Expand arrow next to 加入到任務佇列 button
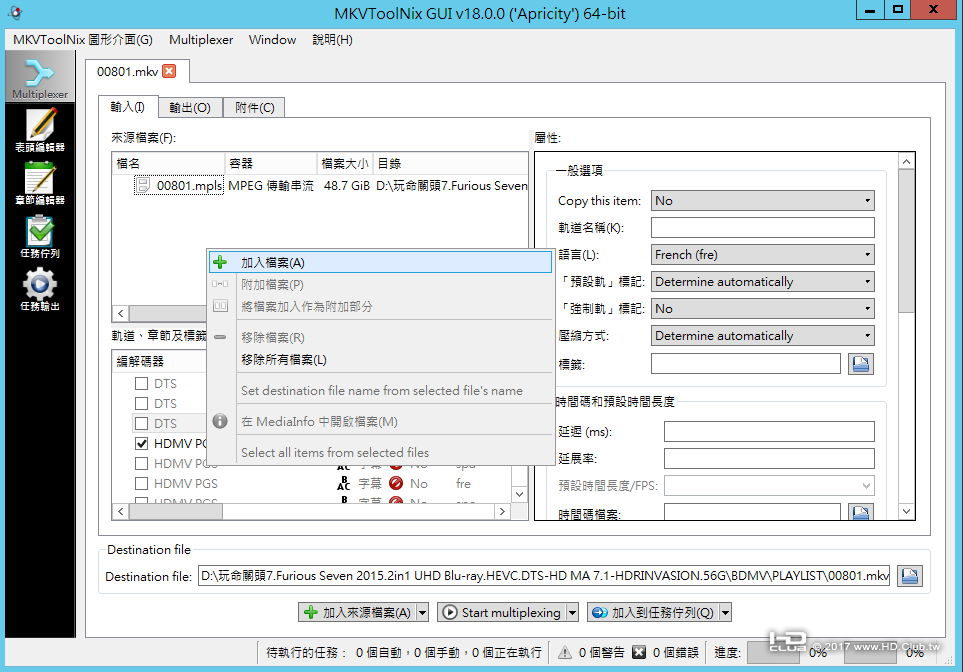This screenshot has height=672, width=963. click(x=725, y=612)
